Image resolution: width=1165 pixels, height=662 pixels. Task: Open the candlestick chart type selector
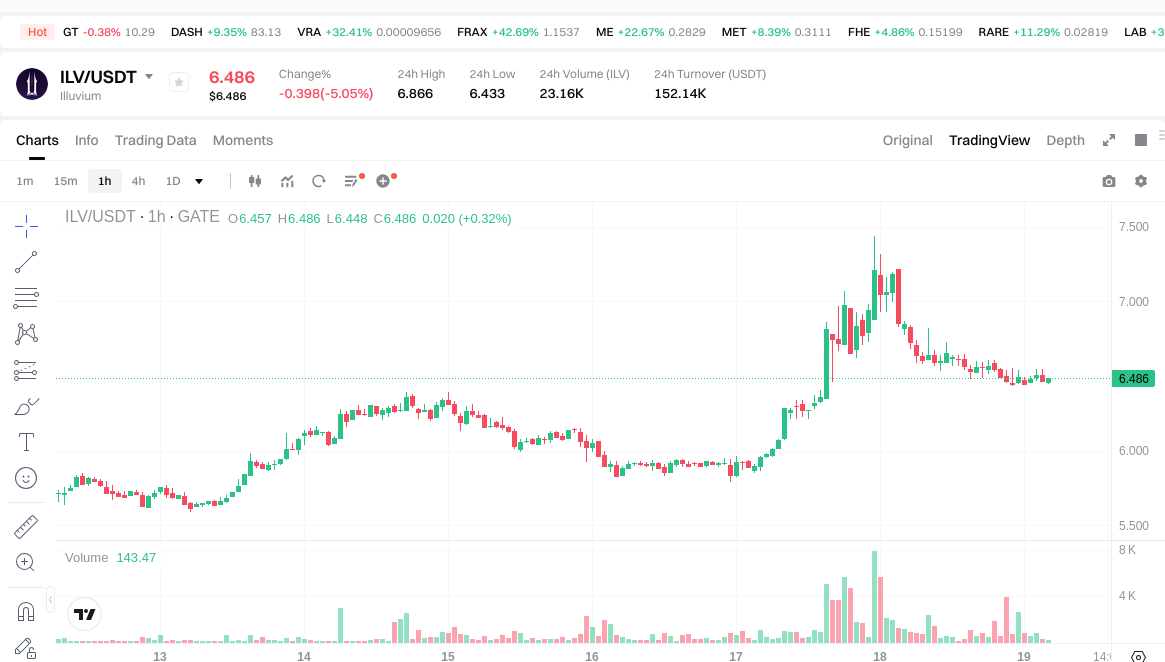(255, 181)
